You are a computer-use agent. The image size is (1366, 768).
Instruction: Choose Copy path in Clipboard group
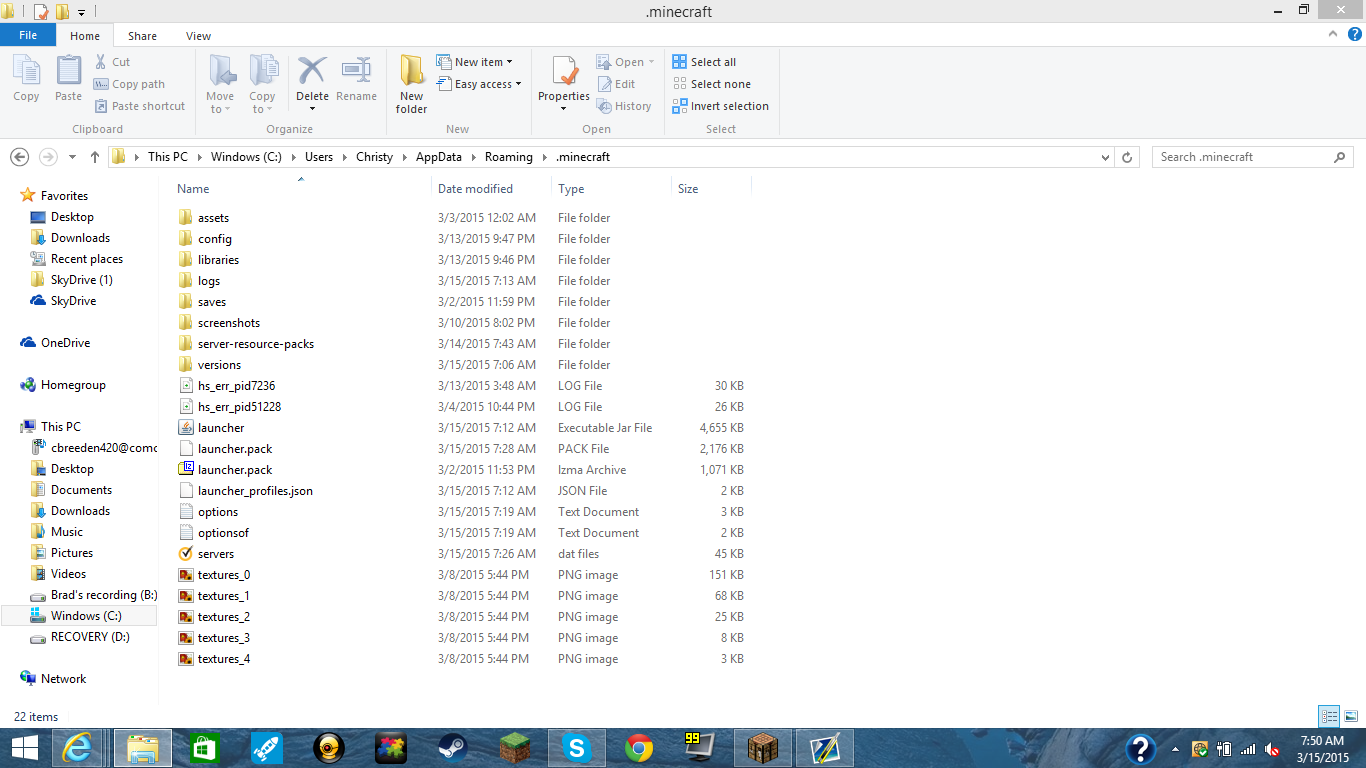[x=129, y=84]
